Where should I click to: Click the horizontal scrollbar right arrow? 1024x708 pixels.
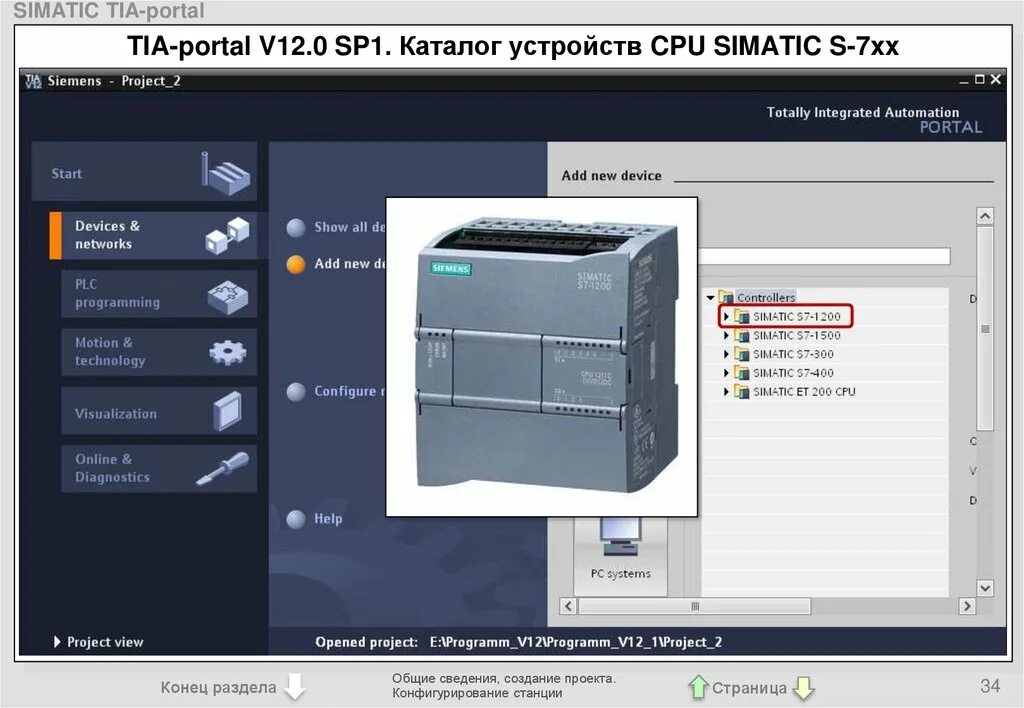967,606
